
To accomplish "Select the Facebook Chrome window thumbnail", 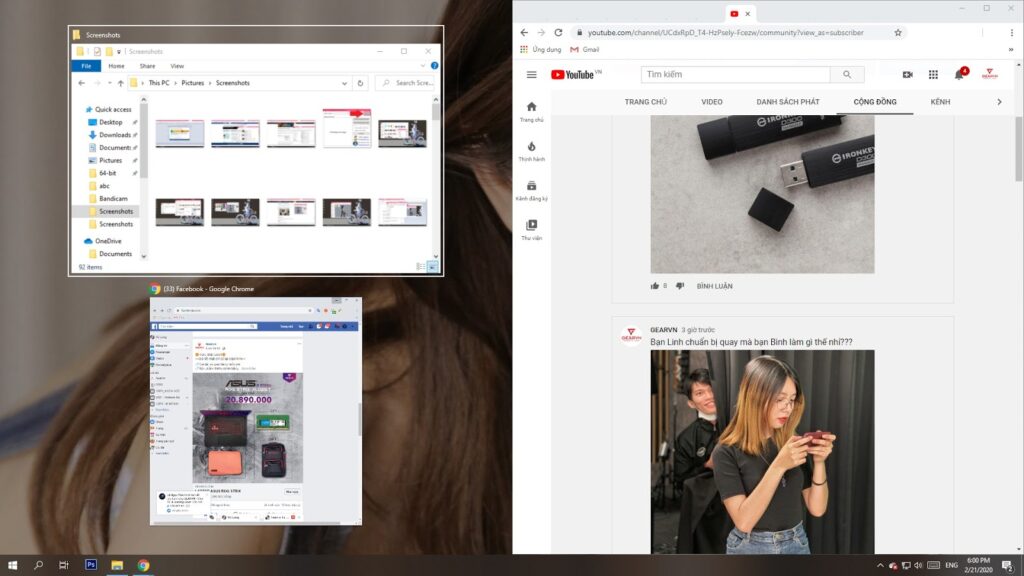I will (x=255, y=411).
